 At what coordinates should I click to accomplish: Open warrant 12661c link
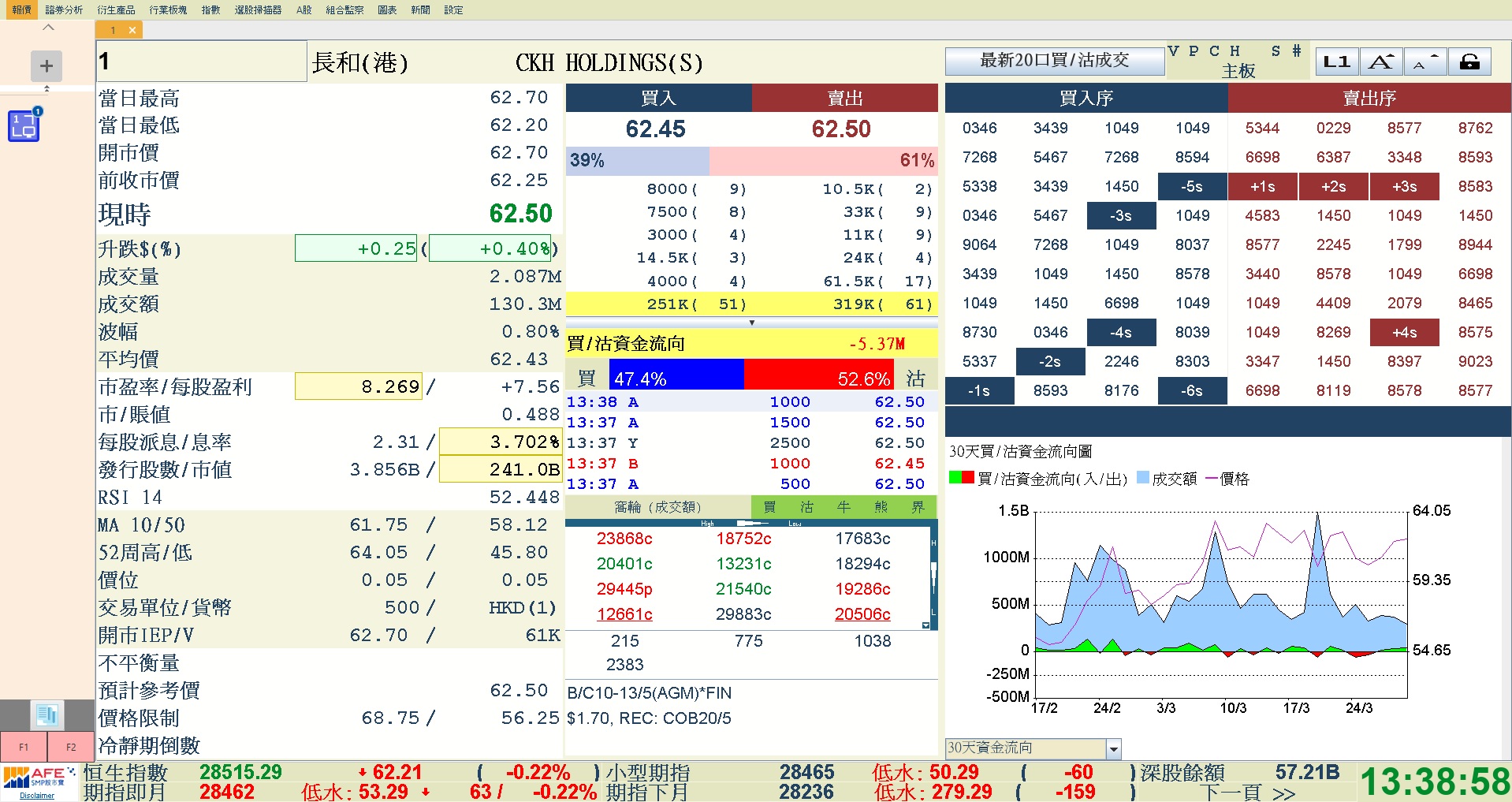624,614
